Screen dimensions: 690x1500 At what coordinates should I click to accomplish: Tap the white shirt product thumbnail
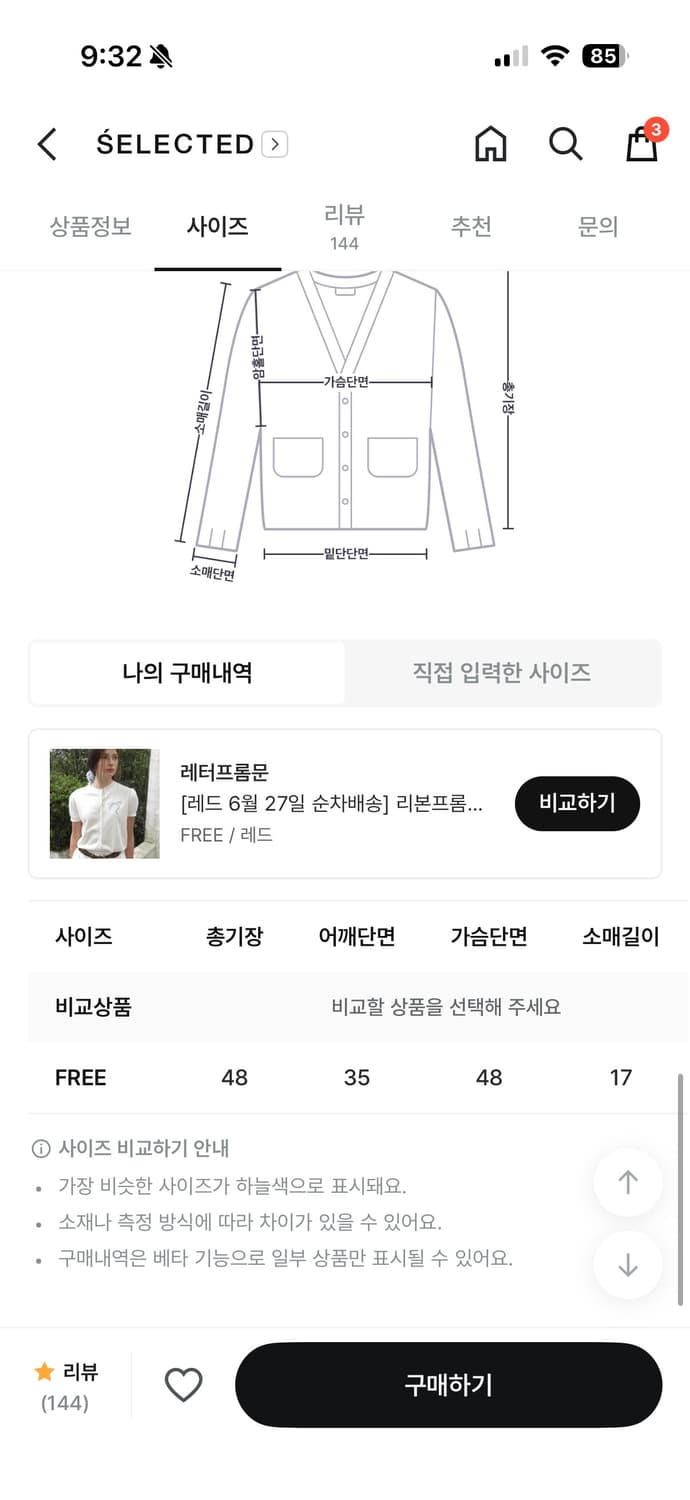pos(103,803)
